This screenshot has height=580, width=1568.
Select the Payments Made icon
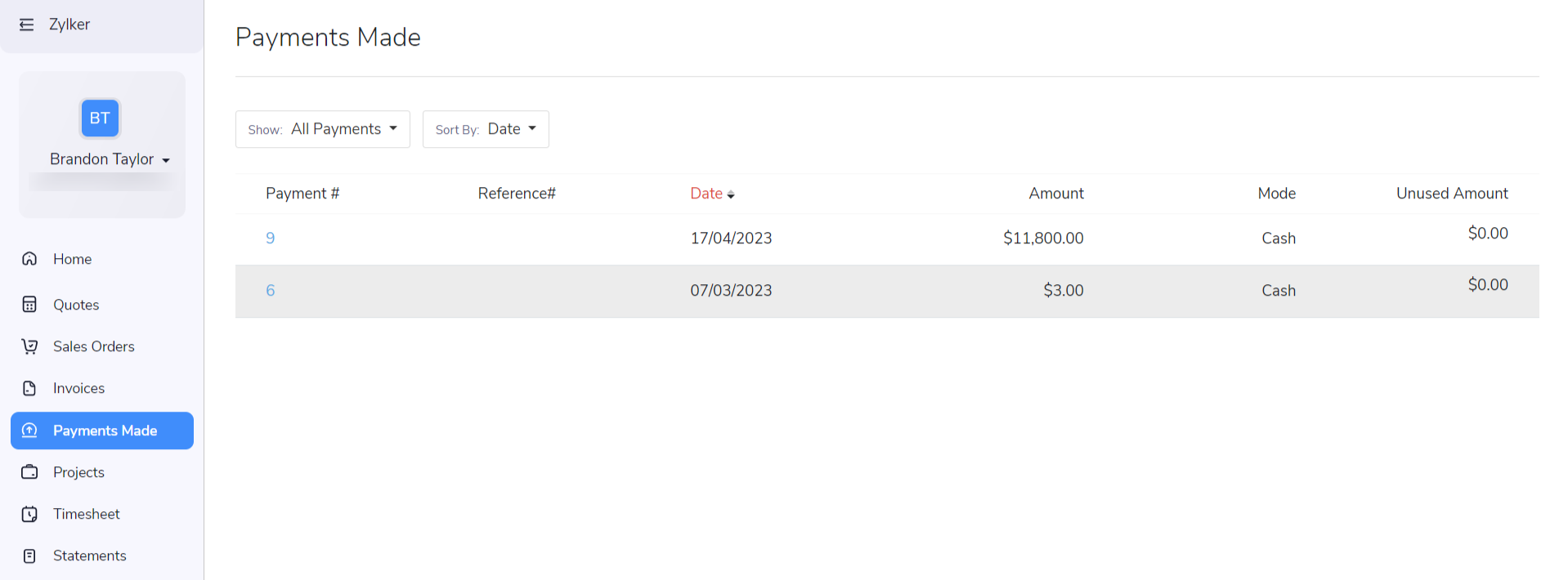[29, 431]
